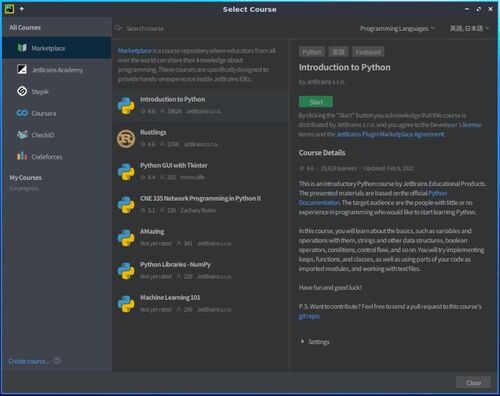The height and width of the screenshot is (396, 500).
Task: Start the Introduction to Python course
Action: [316, 102]
